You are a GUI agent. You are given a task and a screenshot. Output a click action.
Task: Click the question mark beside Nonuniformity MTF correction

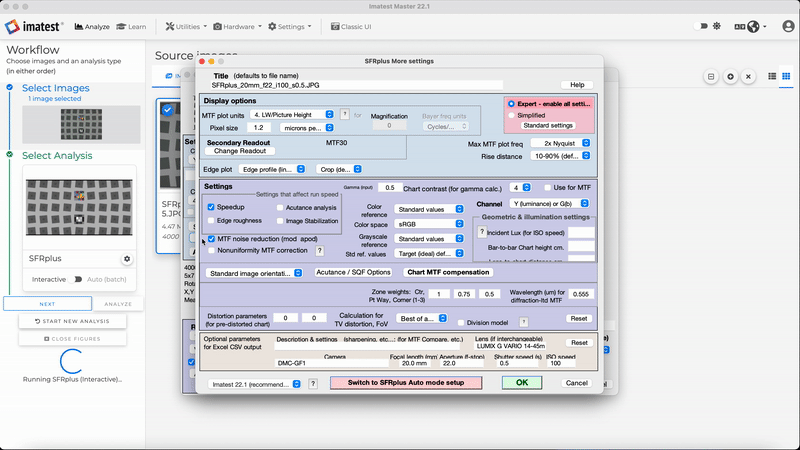319,251
